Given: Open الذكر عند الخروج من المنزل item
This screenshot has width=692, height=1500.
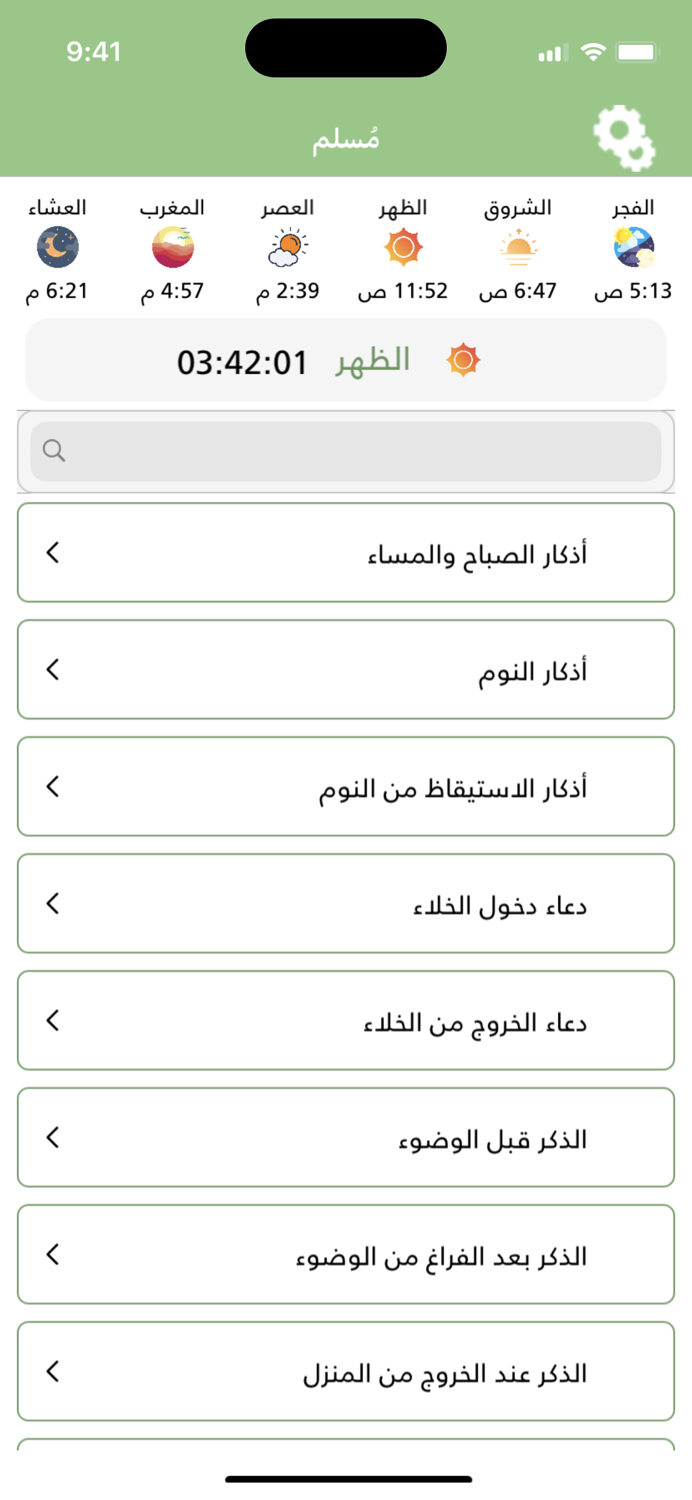Looking at the screenshot, I should [x=345, y=1371].
